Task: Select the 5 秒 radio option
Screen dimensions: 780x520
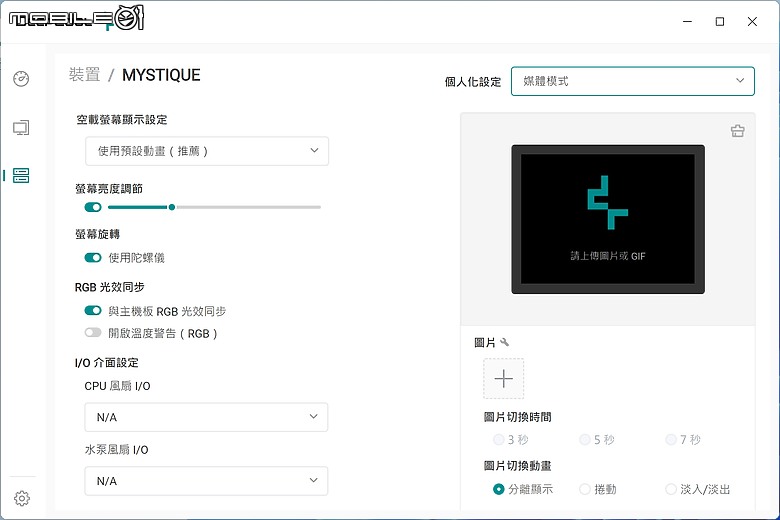Action: 585,439
